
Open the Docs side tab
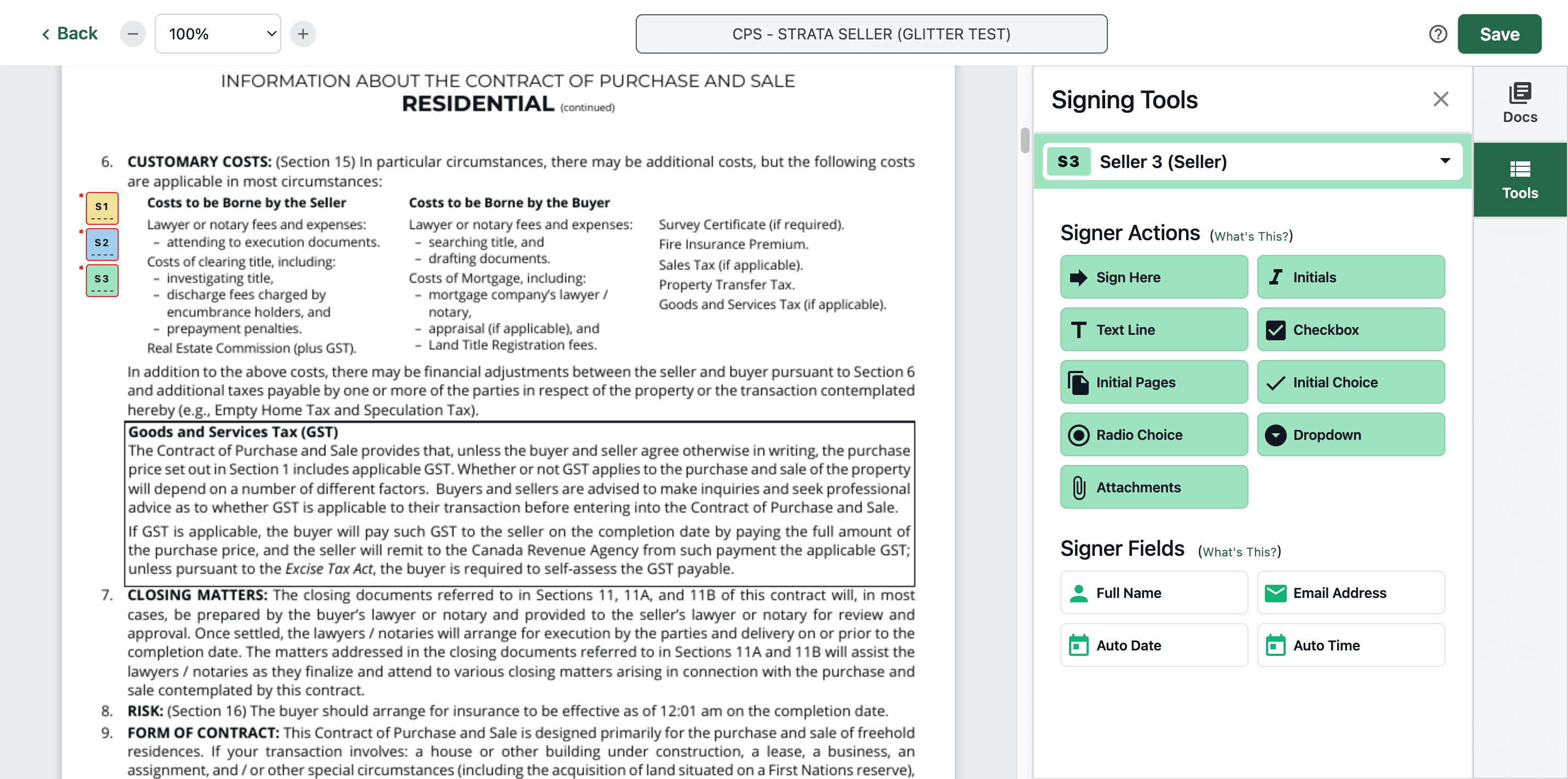1520,103
